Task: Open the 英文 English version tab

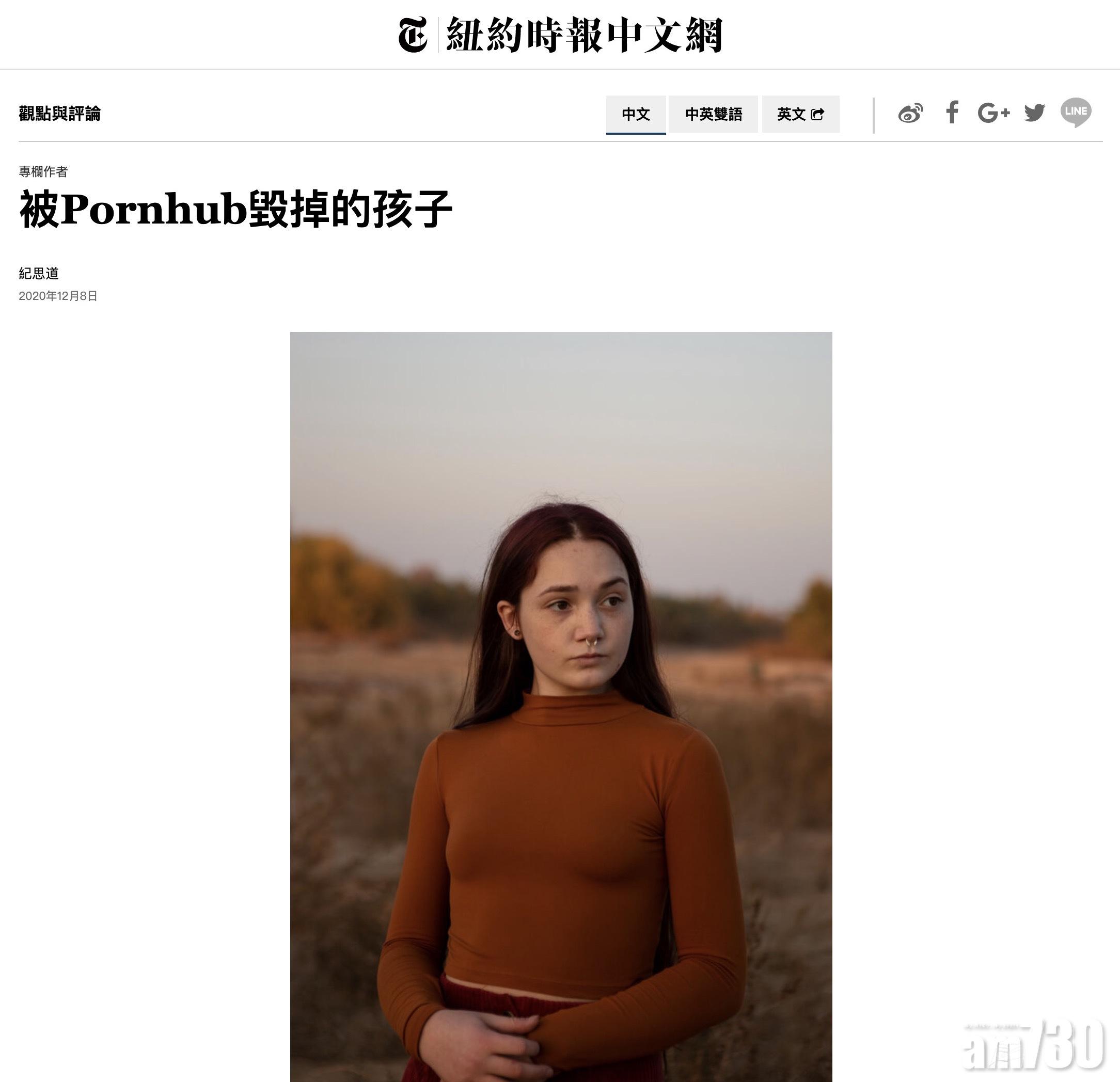Action: pyautogui.click(x=800, y=114)
